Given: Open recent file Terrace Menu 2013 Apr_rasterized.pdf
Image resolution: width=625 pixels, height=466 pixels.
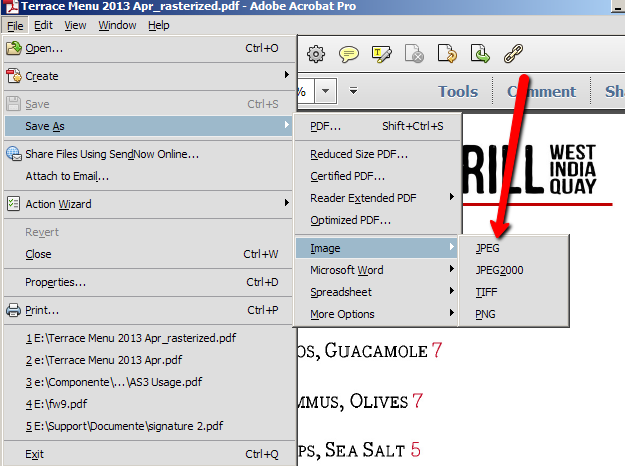Looking at the screenshot, I should [148, 338].
